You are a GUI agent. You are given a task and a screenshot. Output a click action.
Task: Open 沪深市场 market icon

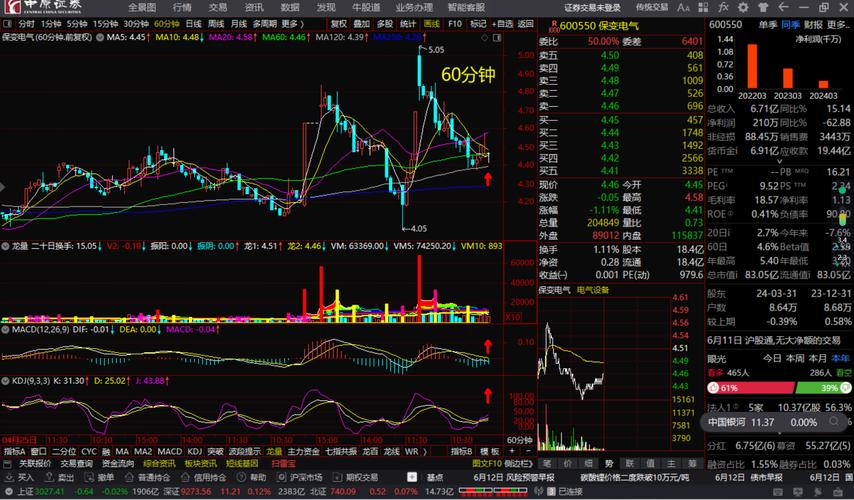click(x=281, y=477)
